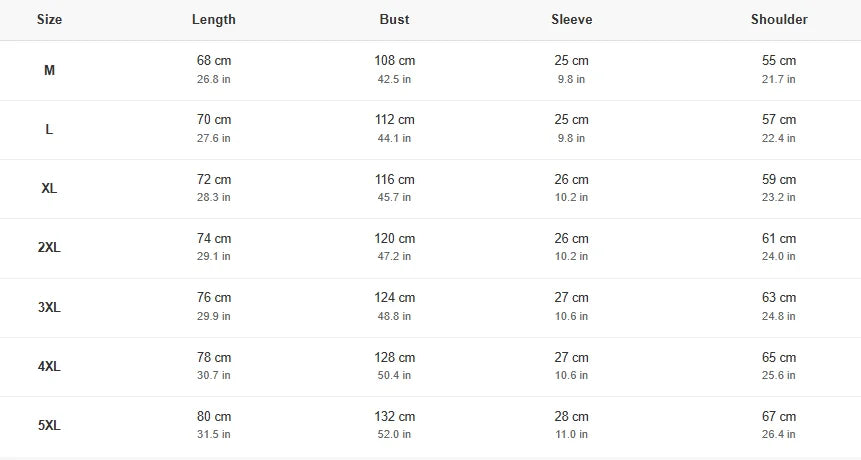Click the 68 cm length value
The width and height of the screenshot is (861, 460).
214,61
